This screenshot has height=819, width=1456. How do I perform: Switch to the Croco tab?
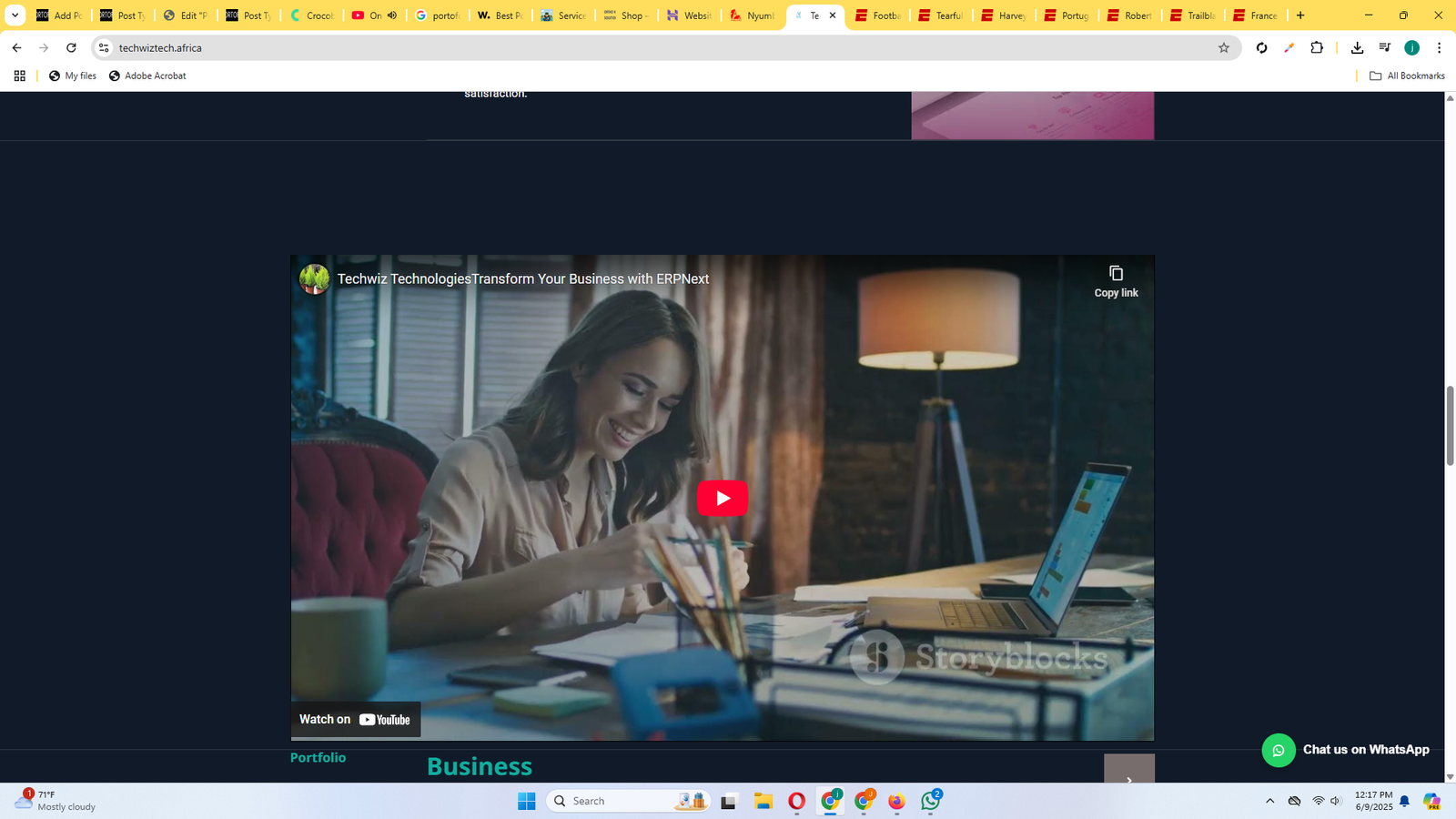click(x=311, y=15)
